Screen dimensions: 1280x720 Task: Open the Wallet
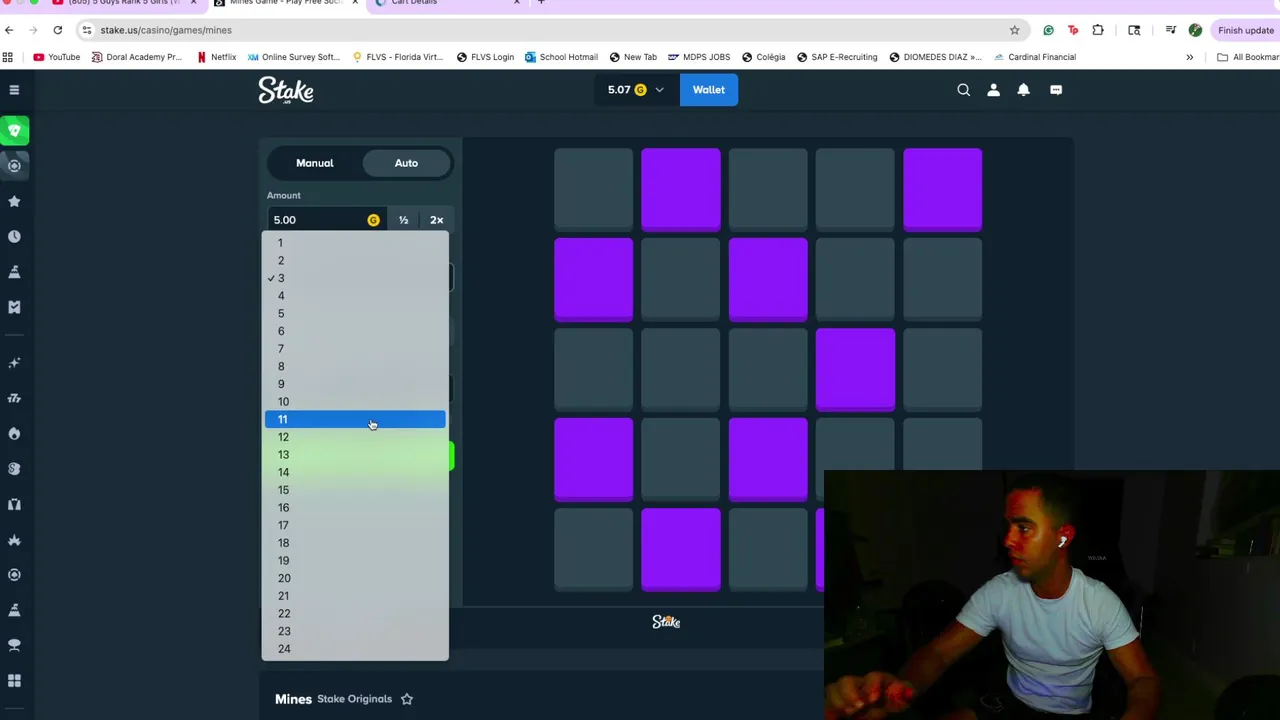709,90
